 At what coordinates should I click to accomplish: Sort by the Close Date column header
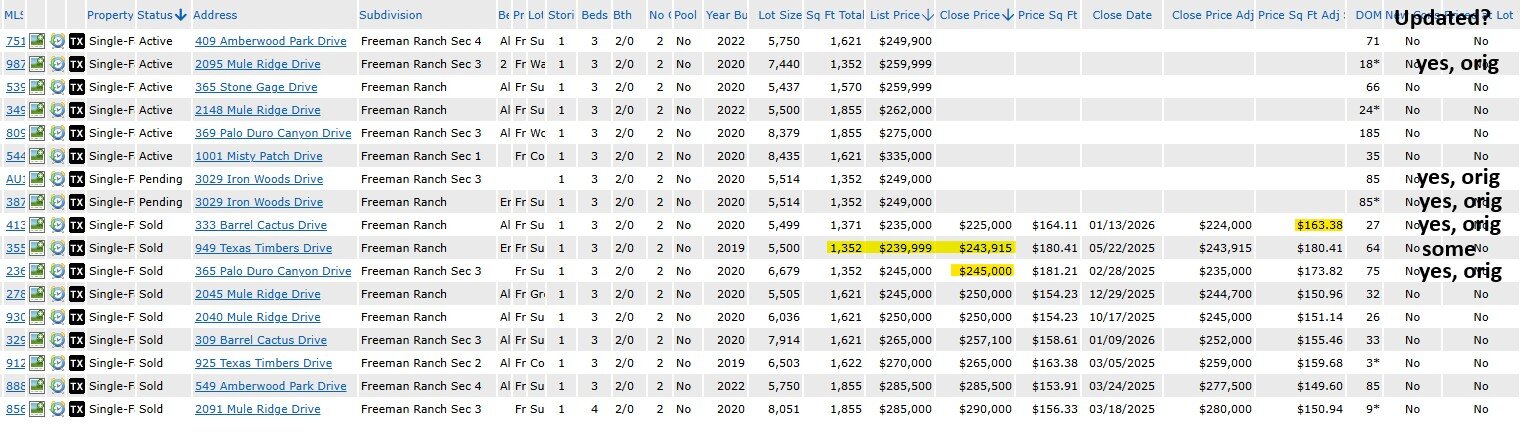(x=1121, y=15)
